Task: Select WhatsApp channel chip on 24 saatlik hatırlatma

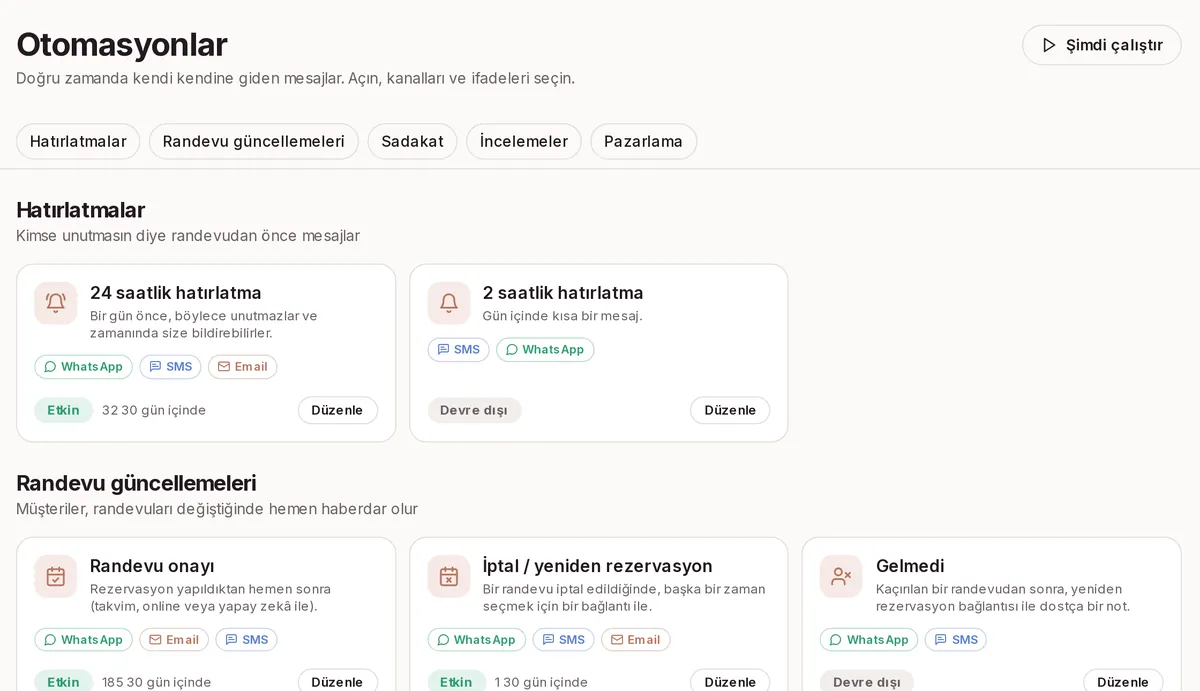Action: pyautogui.click(x=83, y=367)
